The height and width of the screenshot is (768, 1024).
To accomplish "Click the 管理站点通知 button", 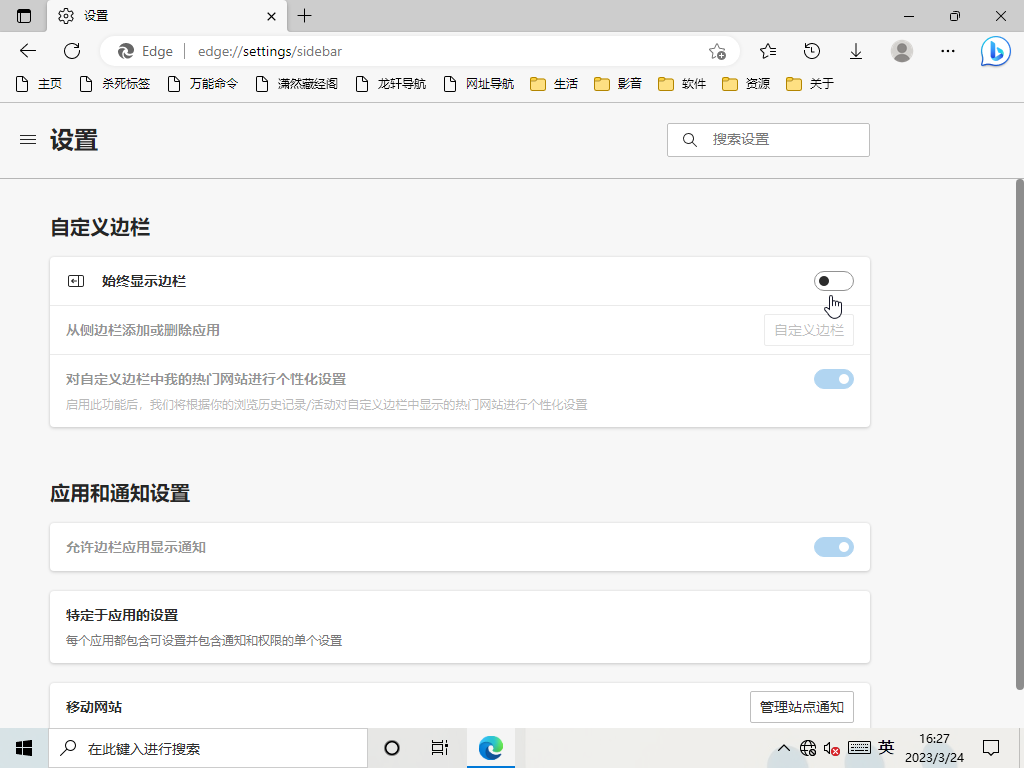I will (x=801, y=707).
